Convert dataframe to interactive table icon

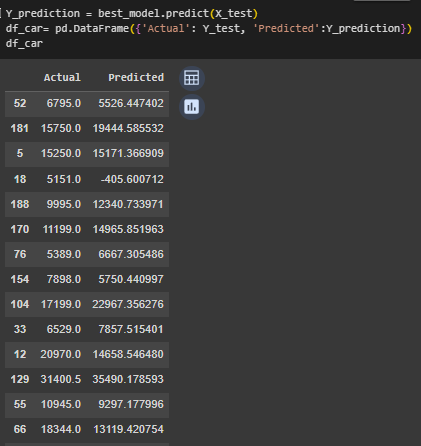point(192,78)
